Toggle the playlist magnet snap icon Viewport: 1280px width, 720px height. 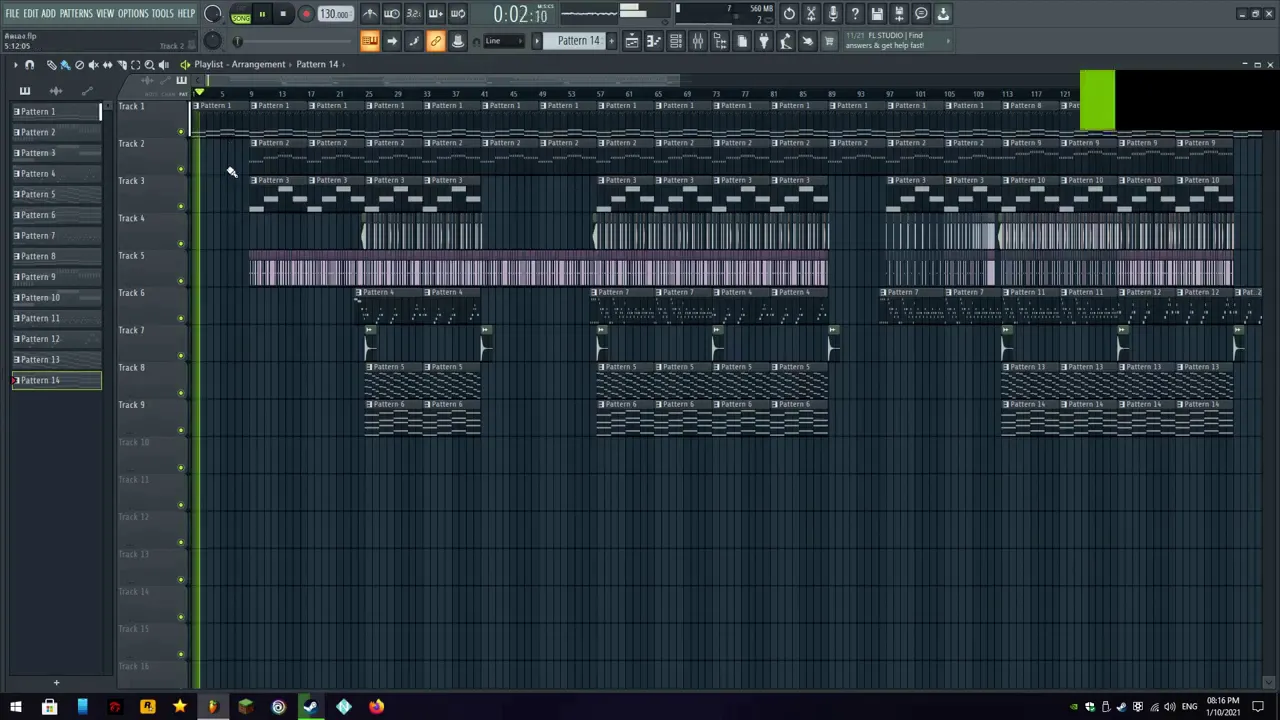pos(30,65)
